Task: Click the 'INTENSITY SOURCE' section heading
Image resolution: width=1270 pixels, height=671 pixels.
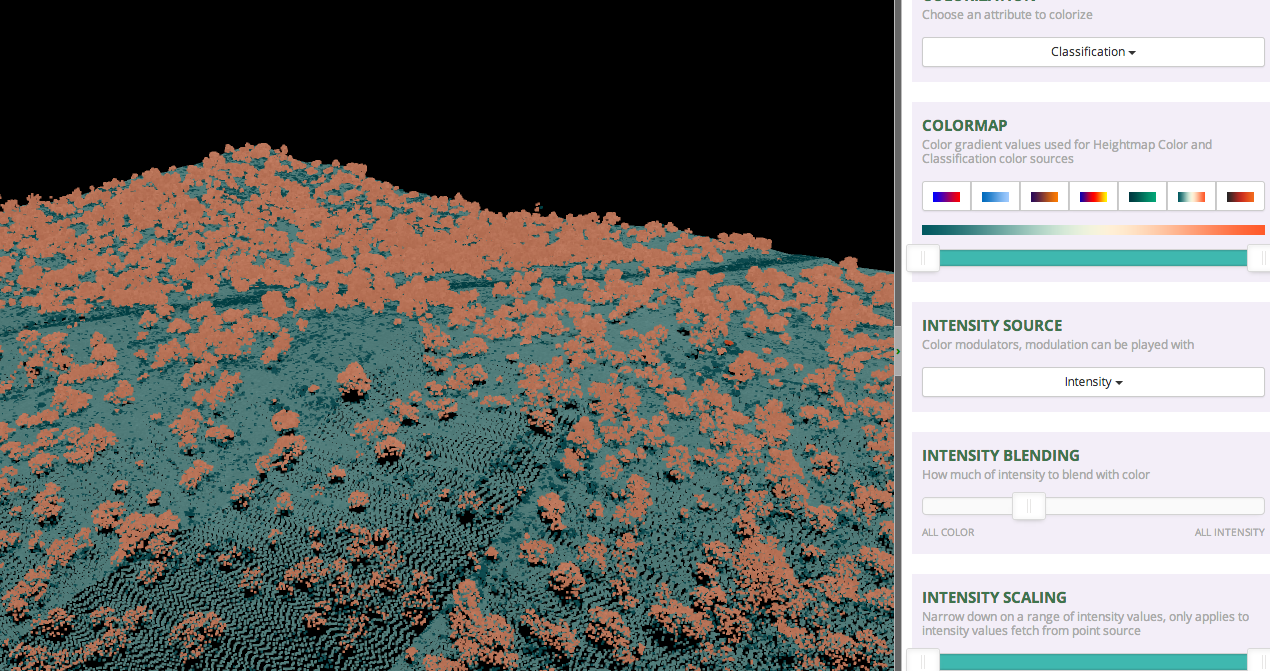Action: 992,326
